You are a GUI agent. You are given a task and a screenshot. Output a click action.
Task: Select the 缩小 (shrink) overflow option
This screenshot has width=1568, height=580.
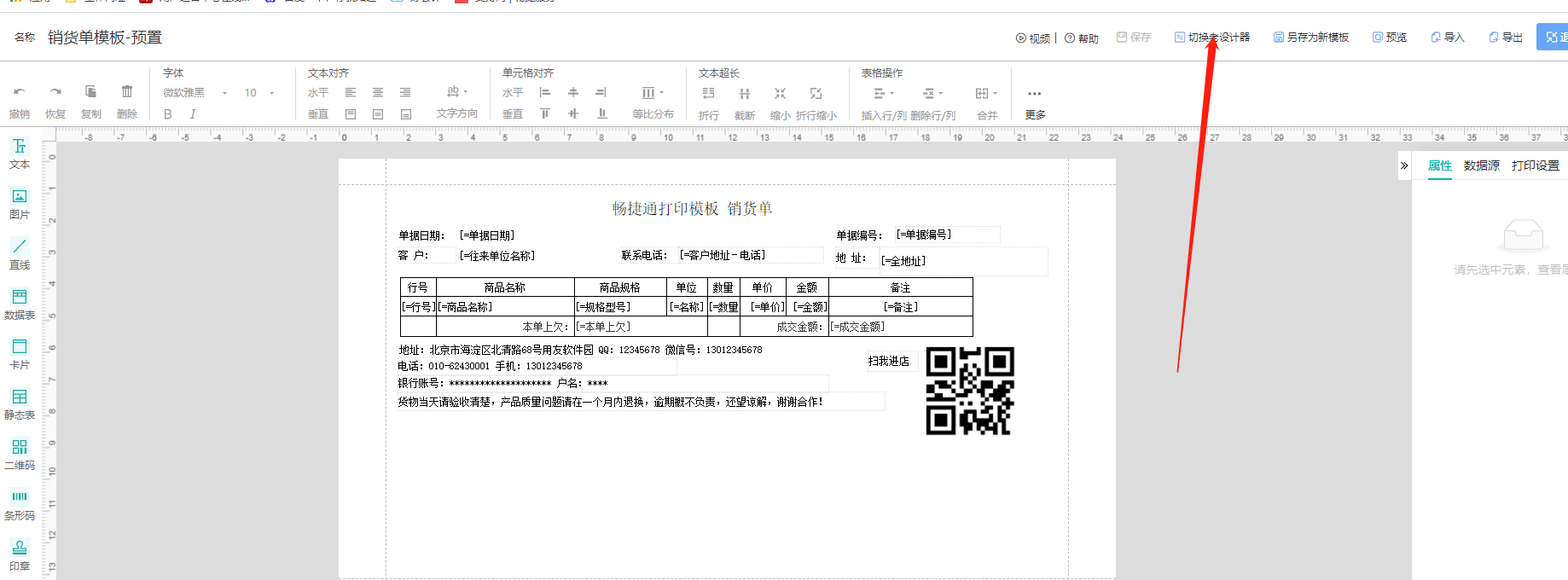click(780, 102)
